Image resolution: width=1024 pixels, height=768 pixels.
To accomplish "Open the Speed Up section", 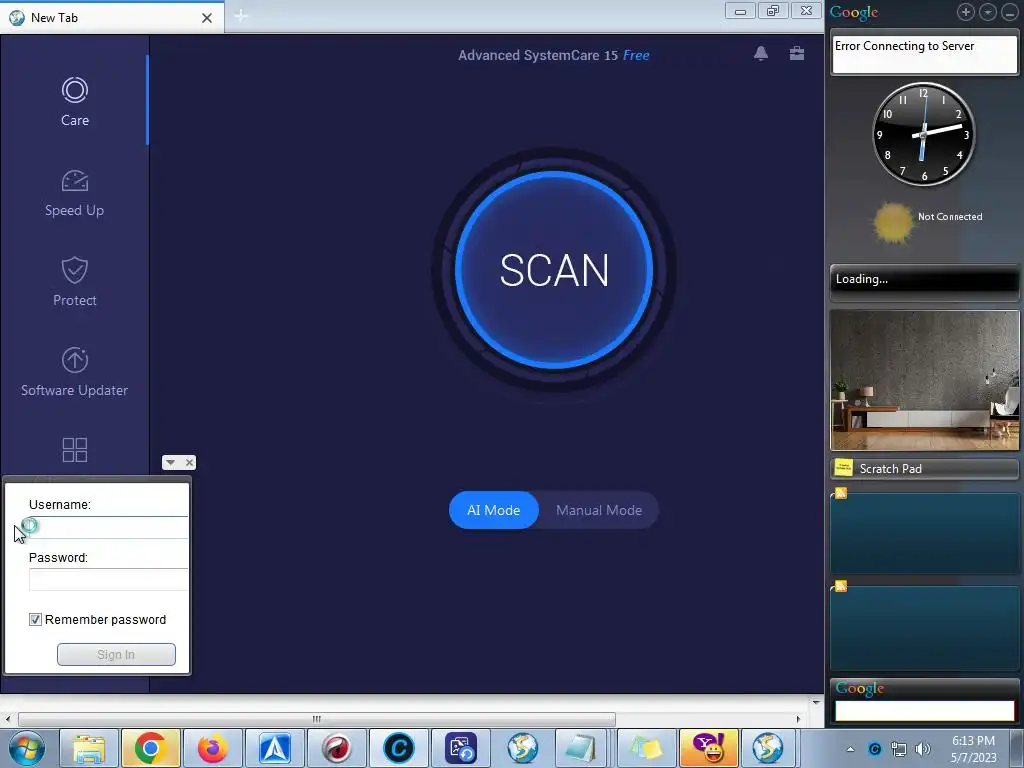I will pos(74,193).
